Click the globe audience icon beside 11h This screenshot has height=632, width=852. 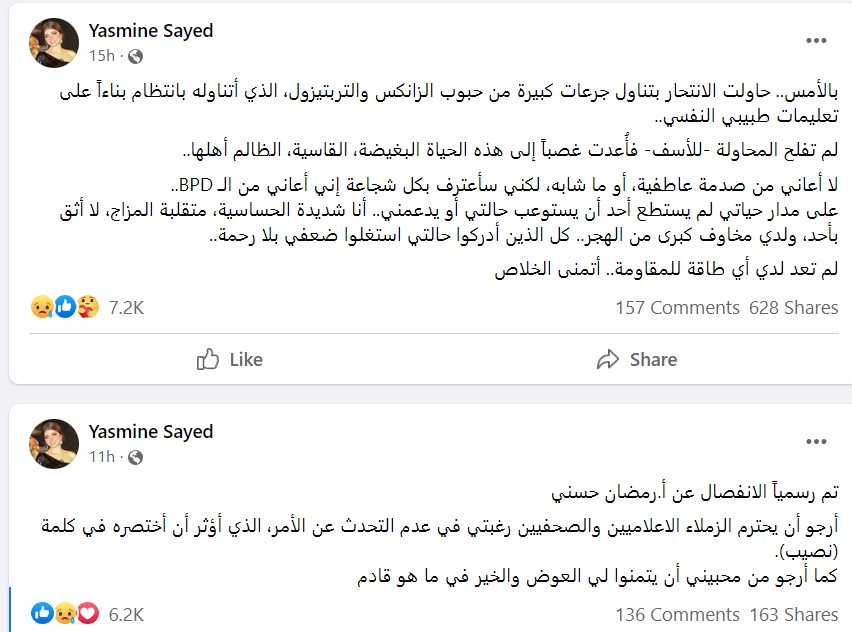tap(136, 457)
